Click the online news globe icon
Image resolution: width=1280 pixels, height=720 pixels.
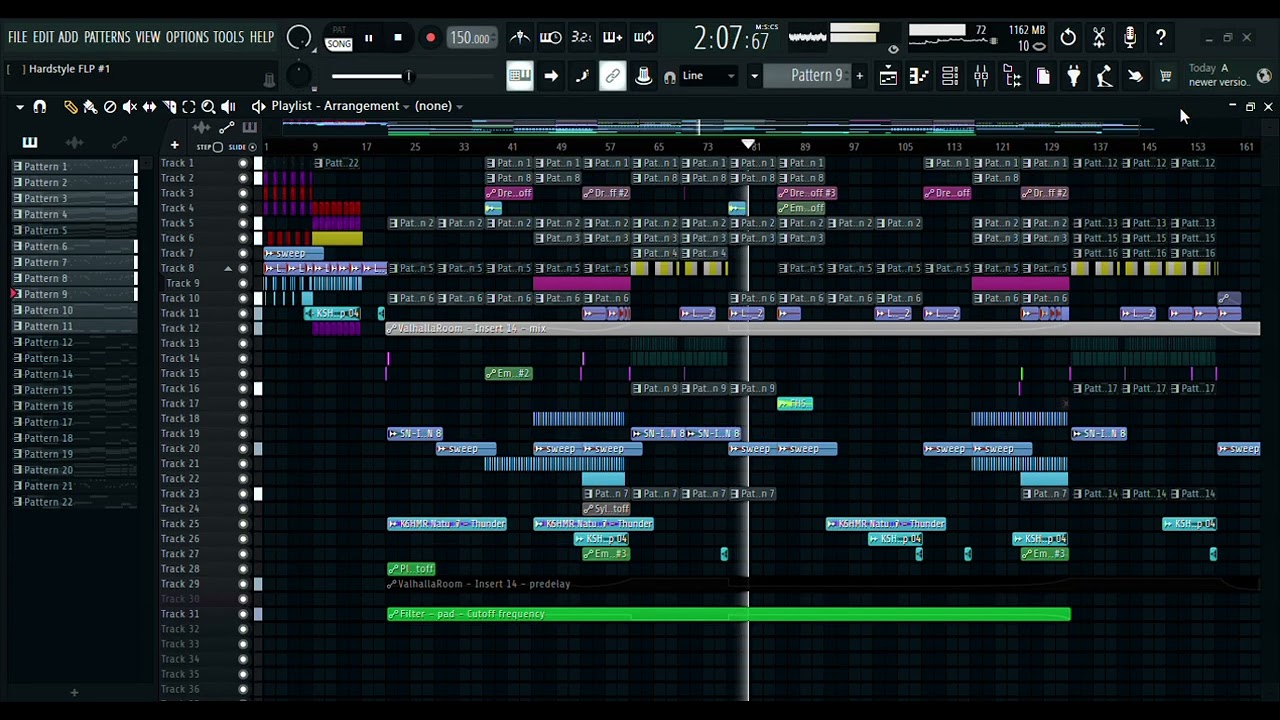pos(1264,76)
